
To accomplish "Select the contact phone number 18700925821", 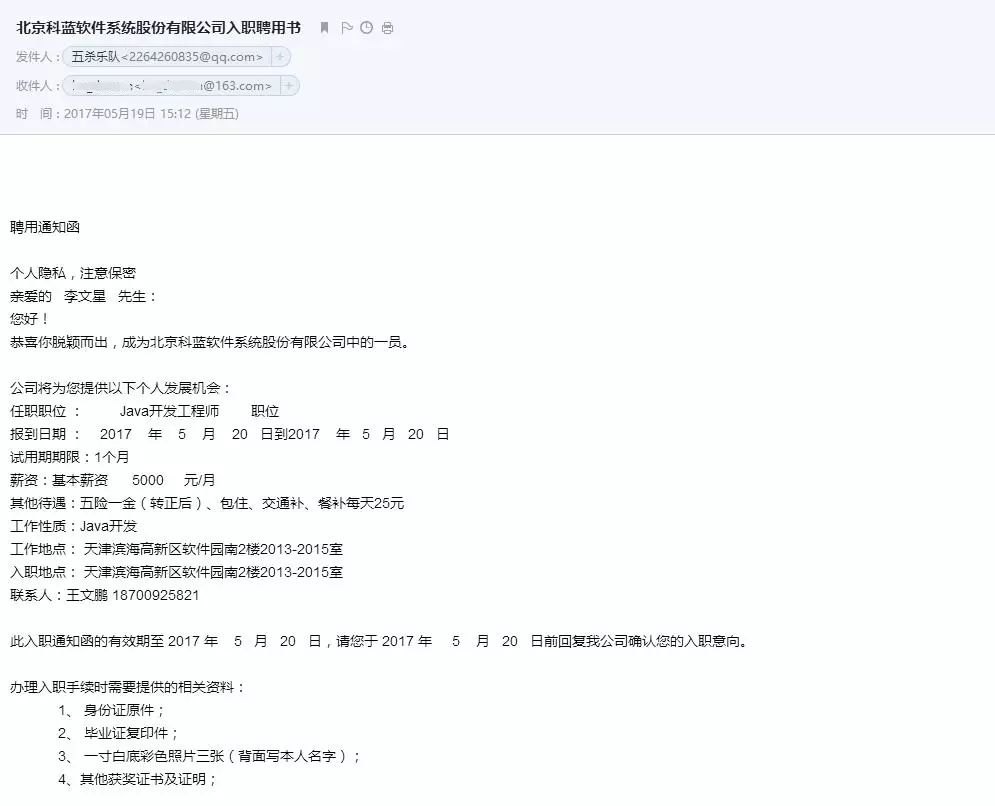I will coord(155,595).
